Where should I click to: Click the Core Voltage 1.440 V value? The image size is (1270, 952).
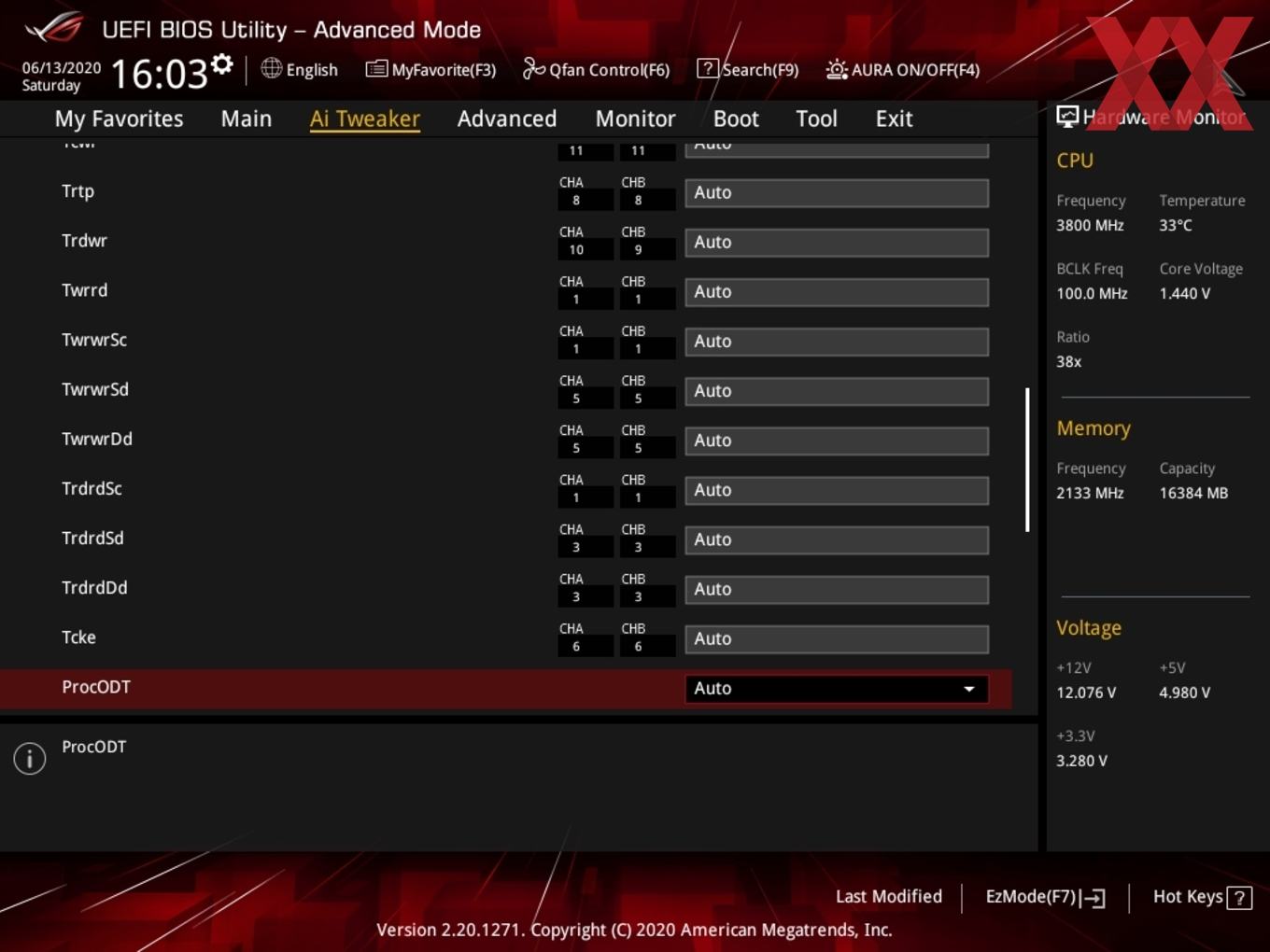1185,293
